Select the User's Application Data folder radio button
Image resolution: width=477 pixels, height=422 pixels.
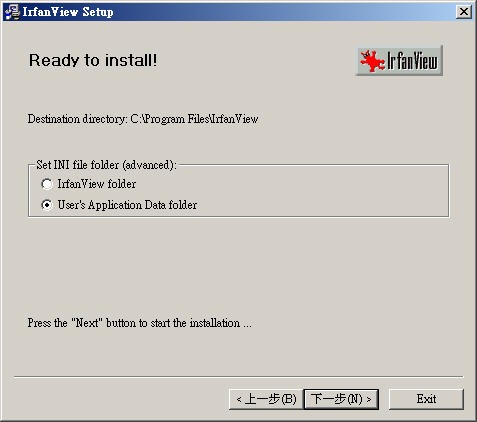(47, 205)
